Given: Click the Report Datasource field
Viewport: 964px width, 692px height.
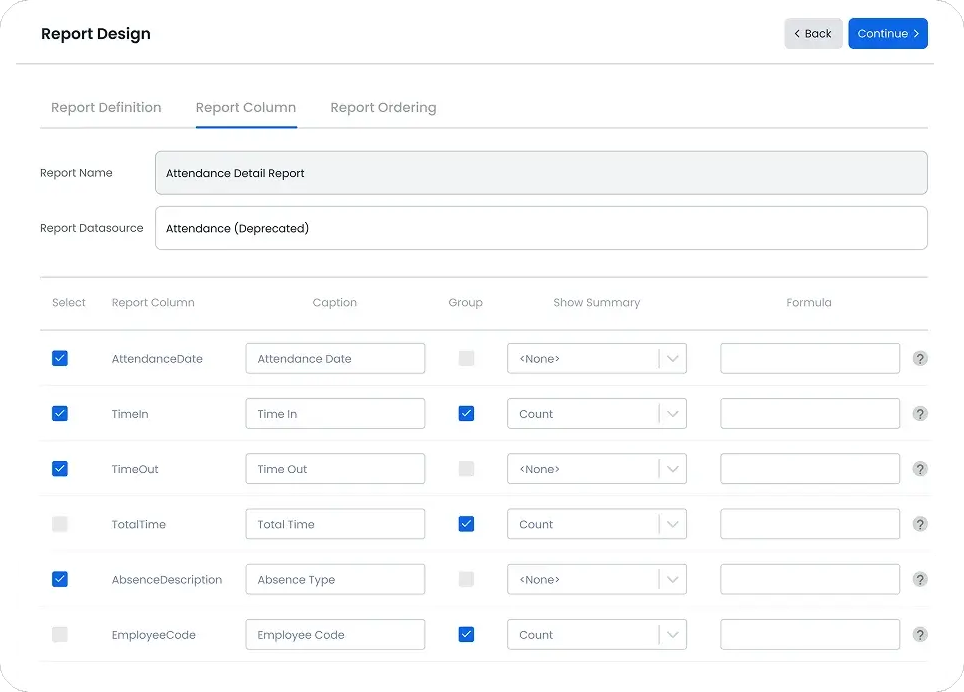Looking at the screenshot, I should 541,228.
